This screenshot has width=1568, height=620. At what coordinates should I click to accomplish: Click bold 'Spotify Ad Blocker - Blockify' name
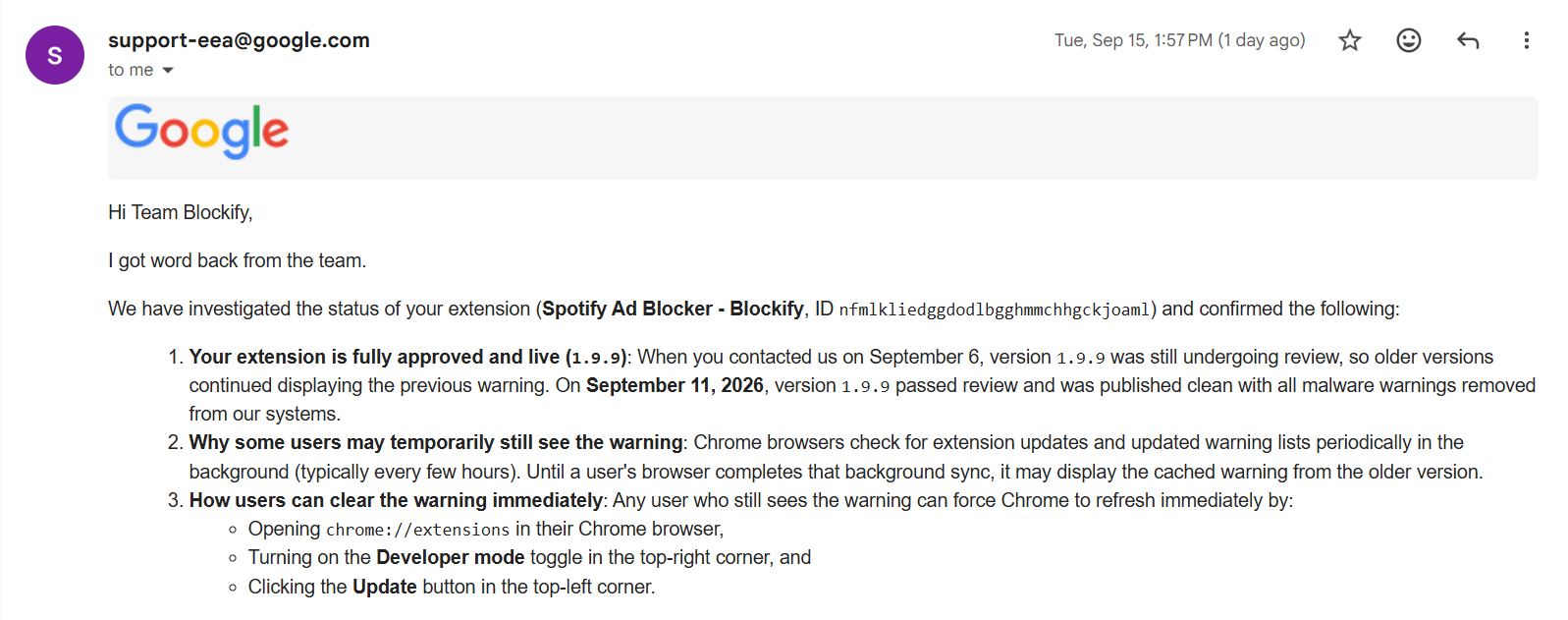673,310
